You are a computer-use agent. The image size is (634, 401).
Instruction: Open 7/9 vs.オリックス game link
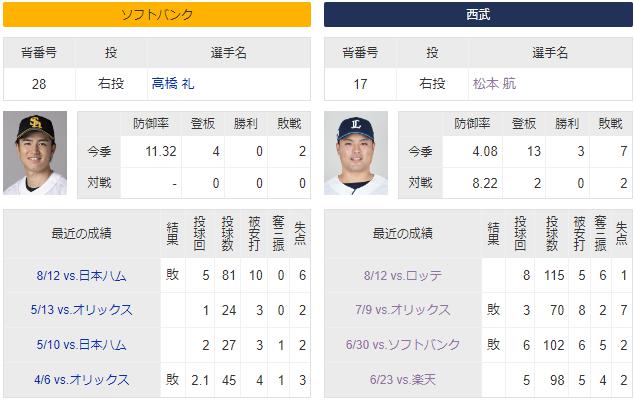[x=403, y=310]
